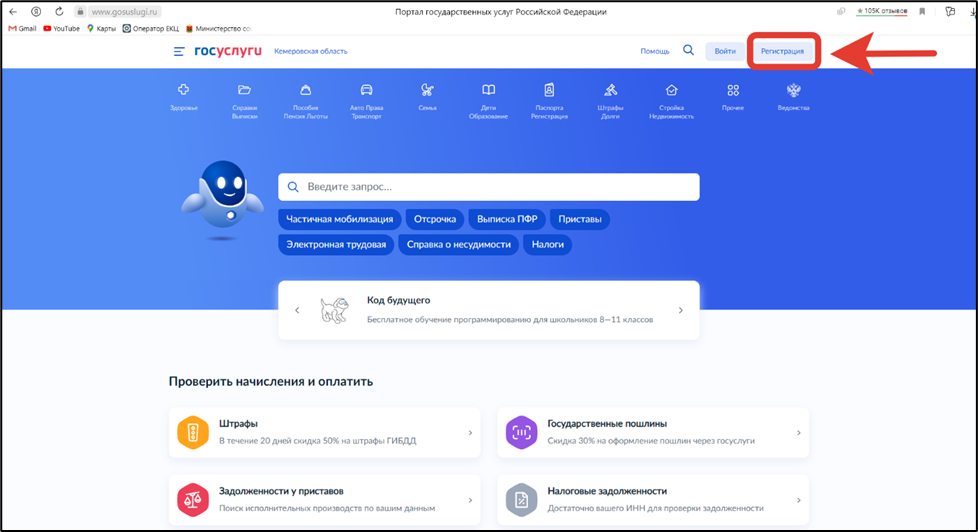The height and width of the screenshot is (532, 978).
Task: Select the Справка о несудимости chip
Action: click(458, 244)
